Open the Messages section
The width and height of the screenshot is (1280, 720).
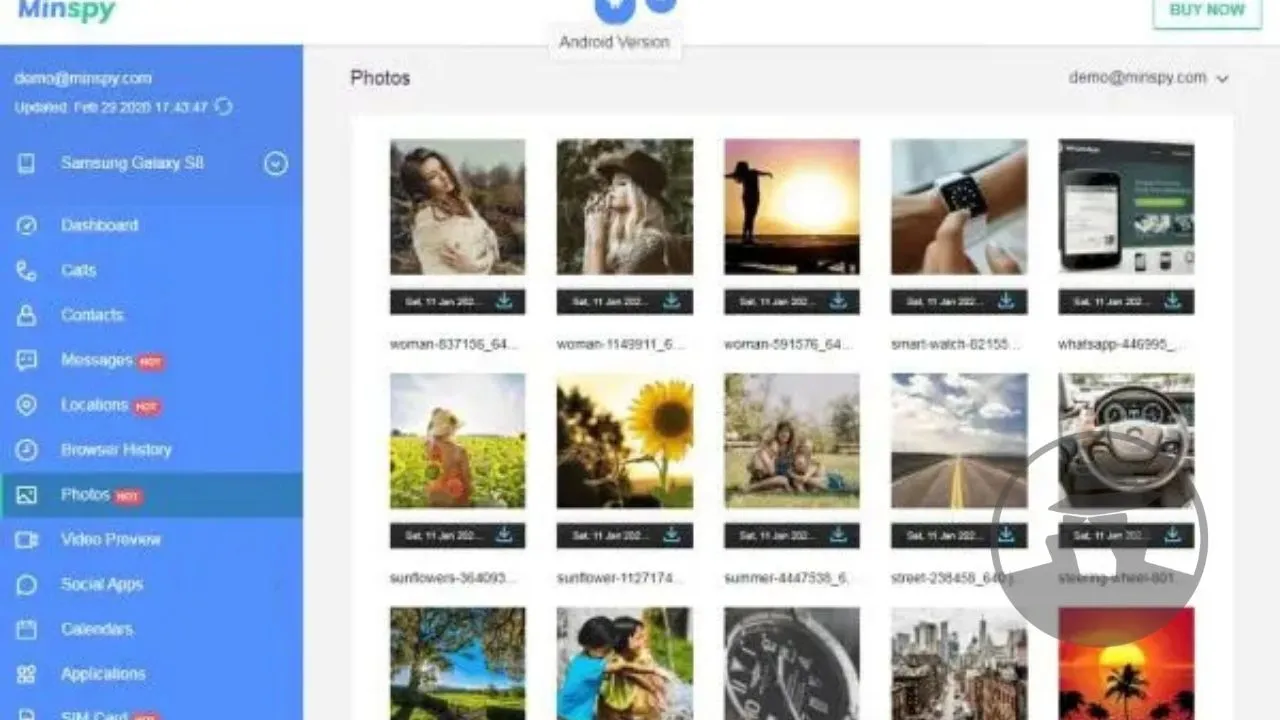pyautogui.click(x=97, y=360)
